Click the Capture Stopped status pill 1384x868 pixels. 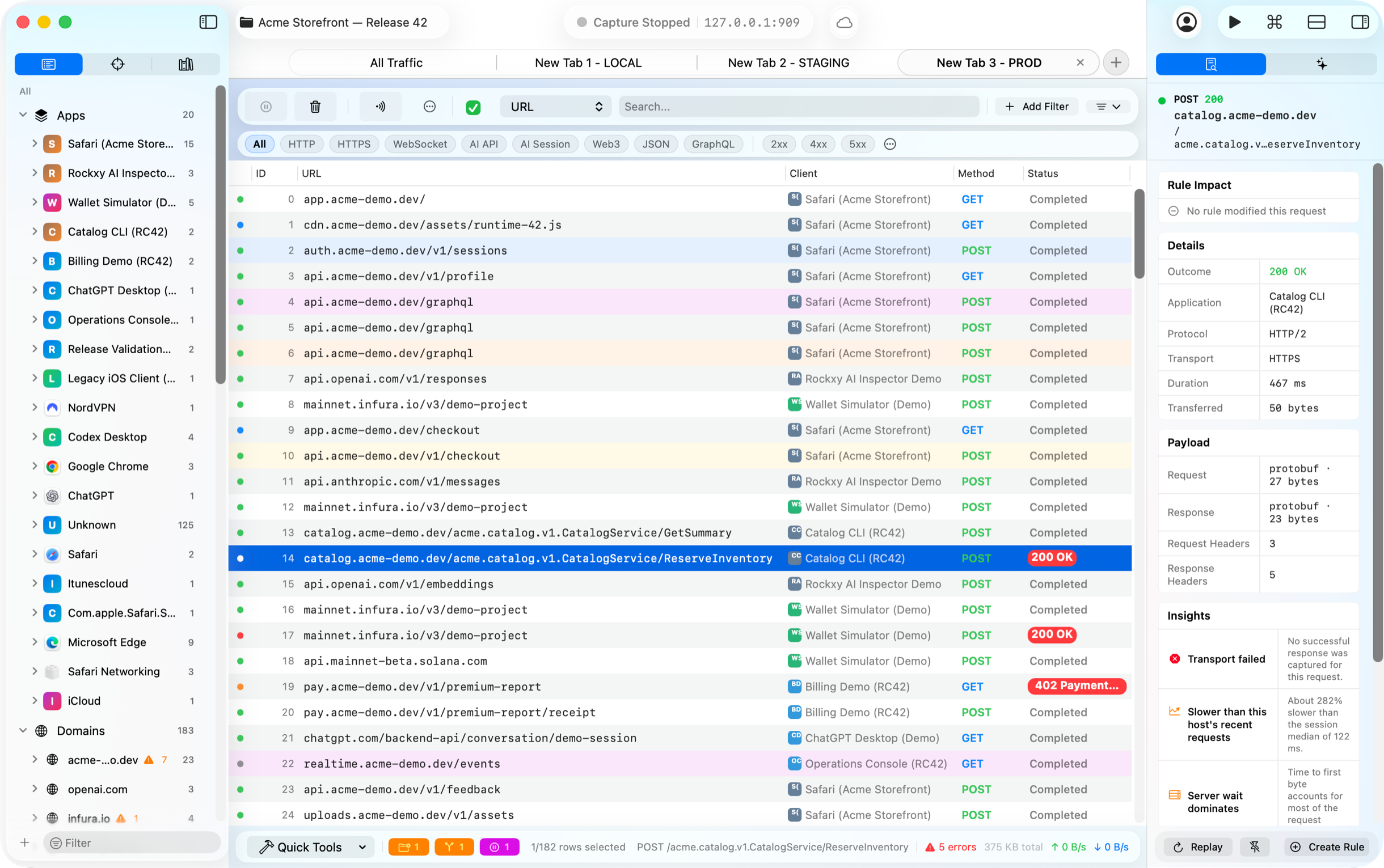click(688, 22)
